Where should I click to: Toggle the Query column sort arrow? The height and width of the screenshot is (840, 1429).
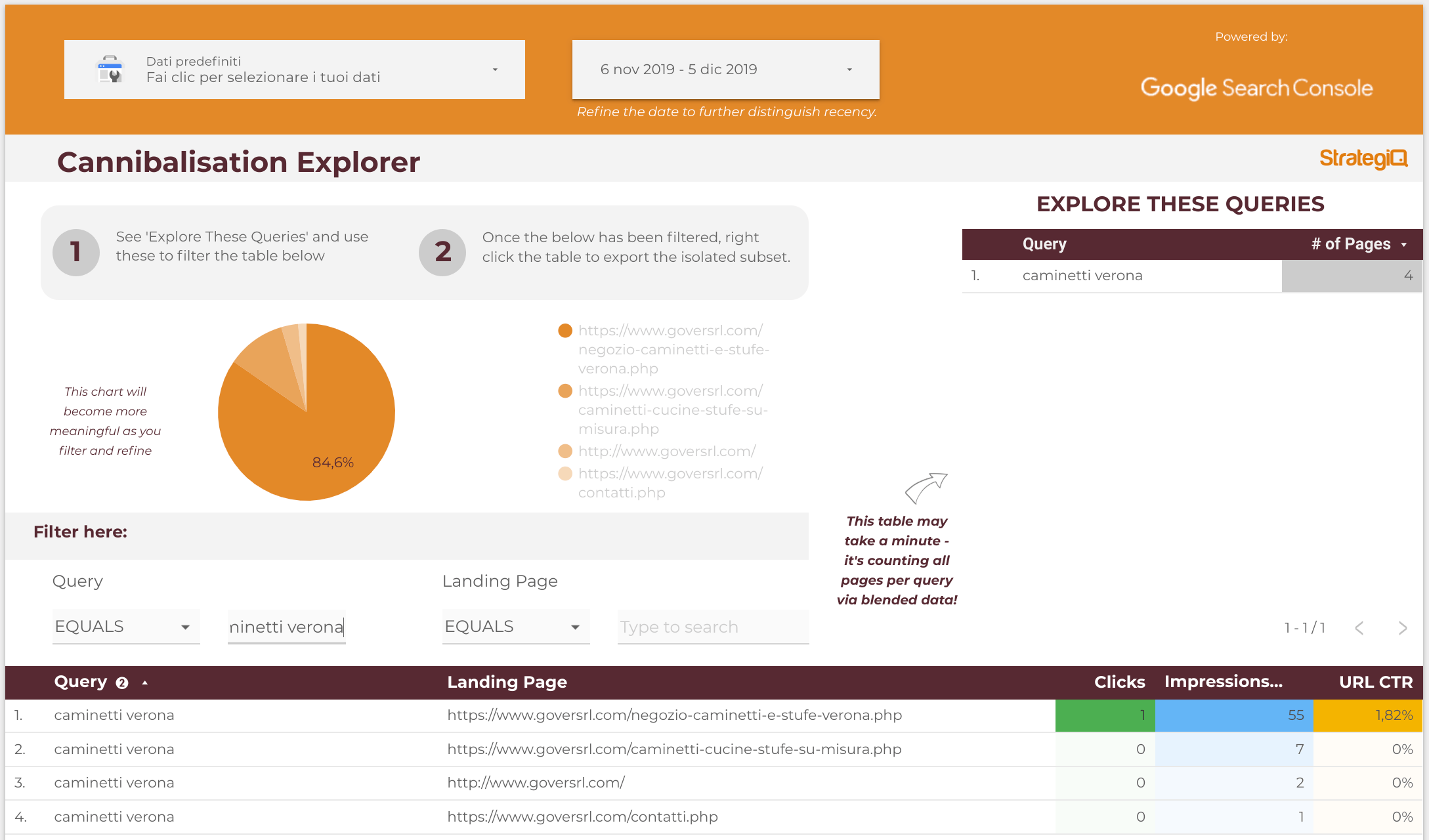(145, 683)
